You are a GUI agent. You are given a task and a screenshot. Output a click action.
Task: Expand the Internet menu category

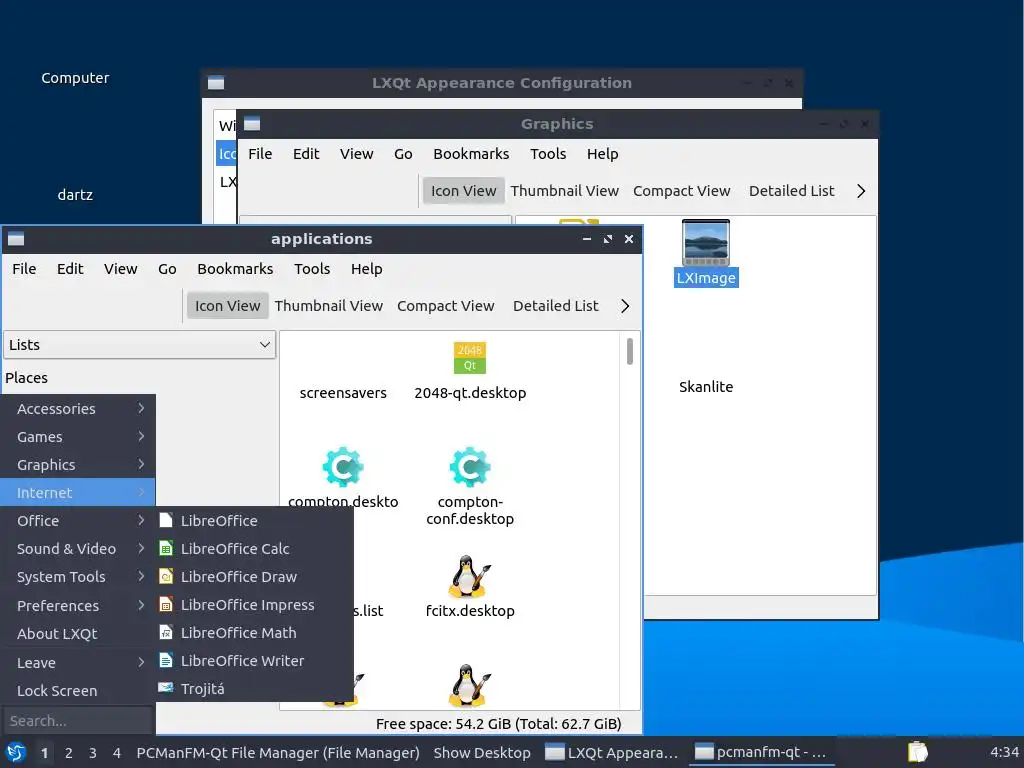point(78,492)
